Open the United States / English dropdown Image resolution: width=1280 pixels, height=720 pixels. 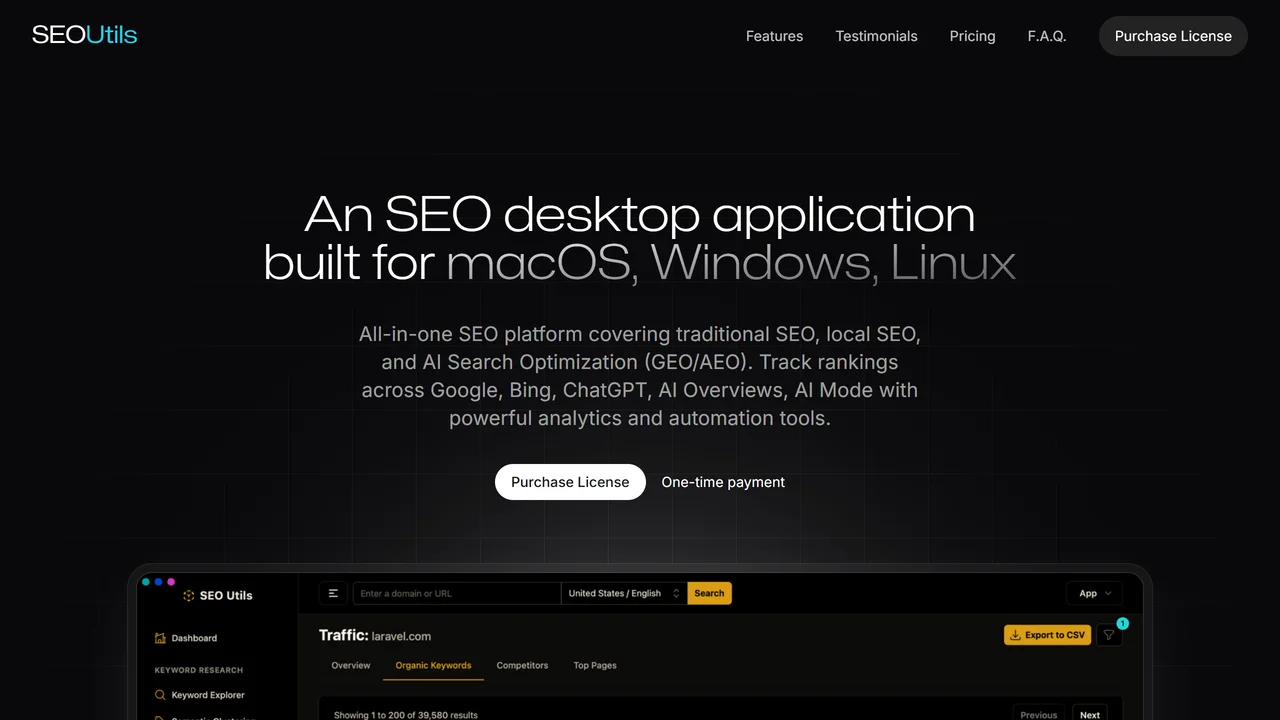[x=624, y=593]
